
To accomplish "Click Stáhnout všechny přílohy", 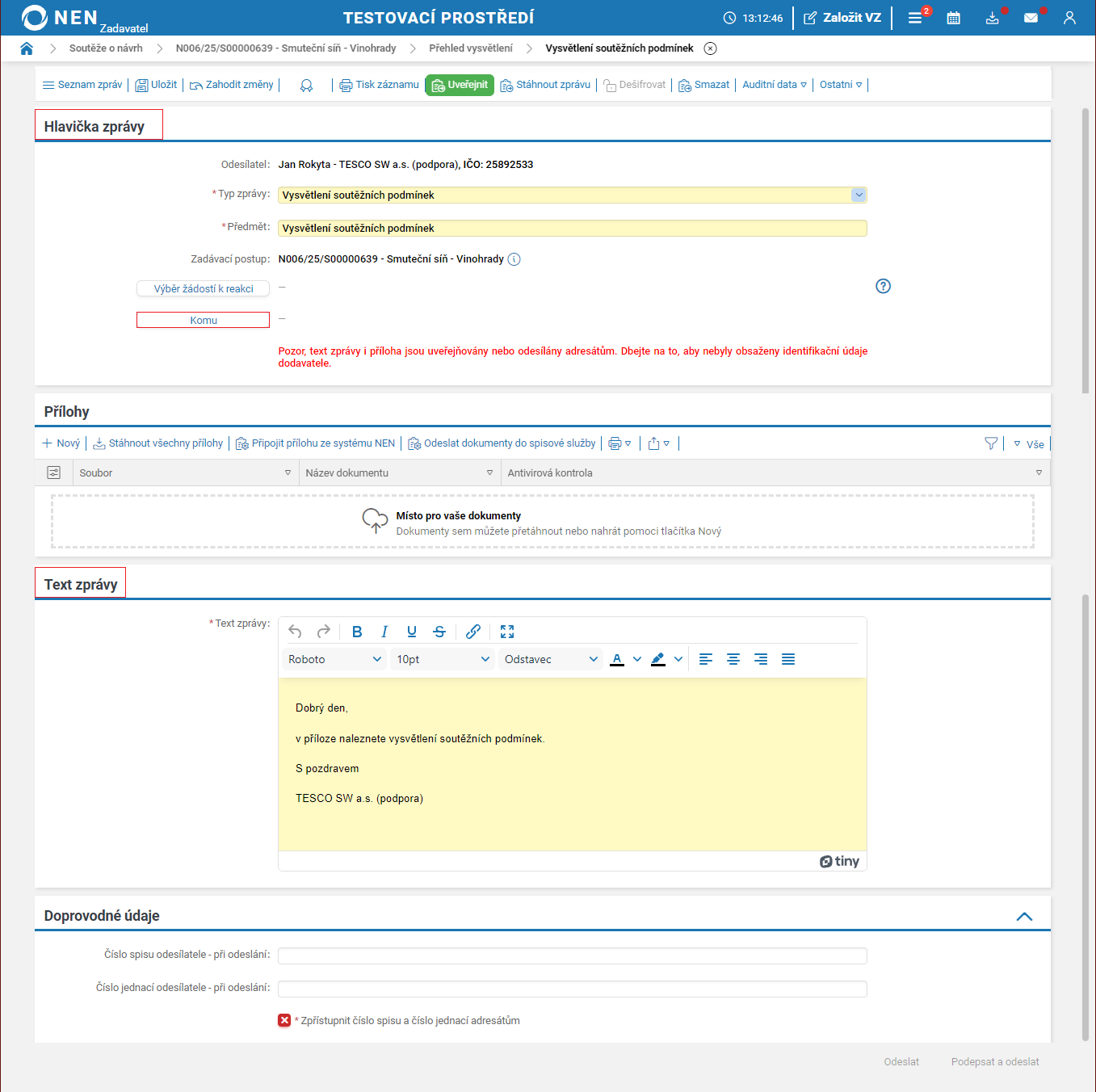I will (158, 443).
